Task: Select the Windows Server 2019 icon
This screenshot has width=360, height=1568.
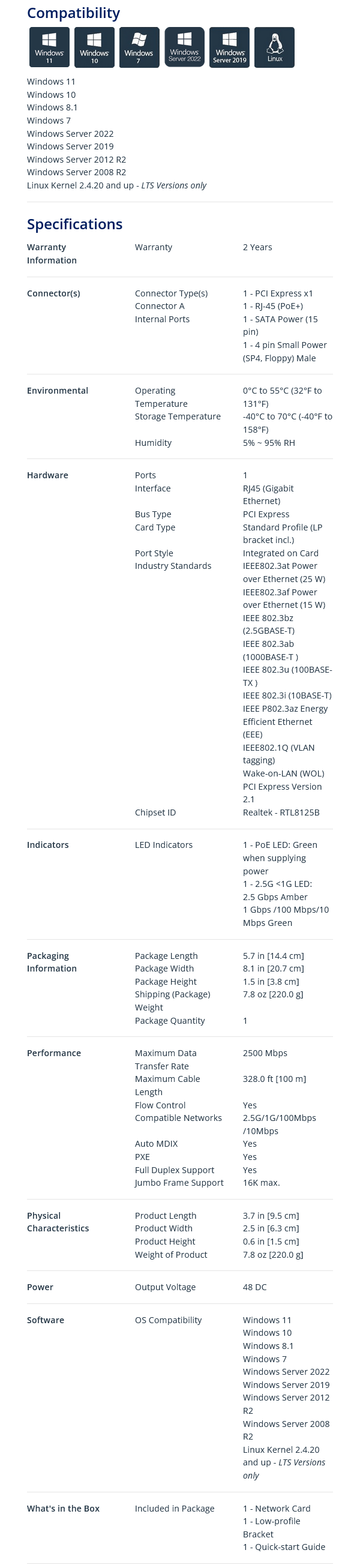Action: pyautogui.click(x=229, y=47)
